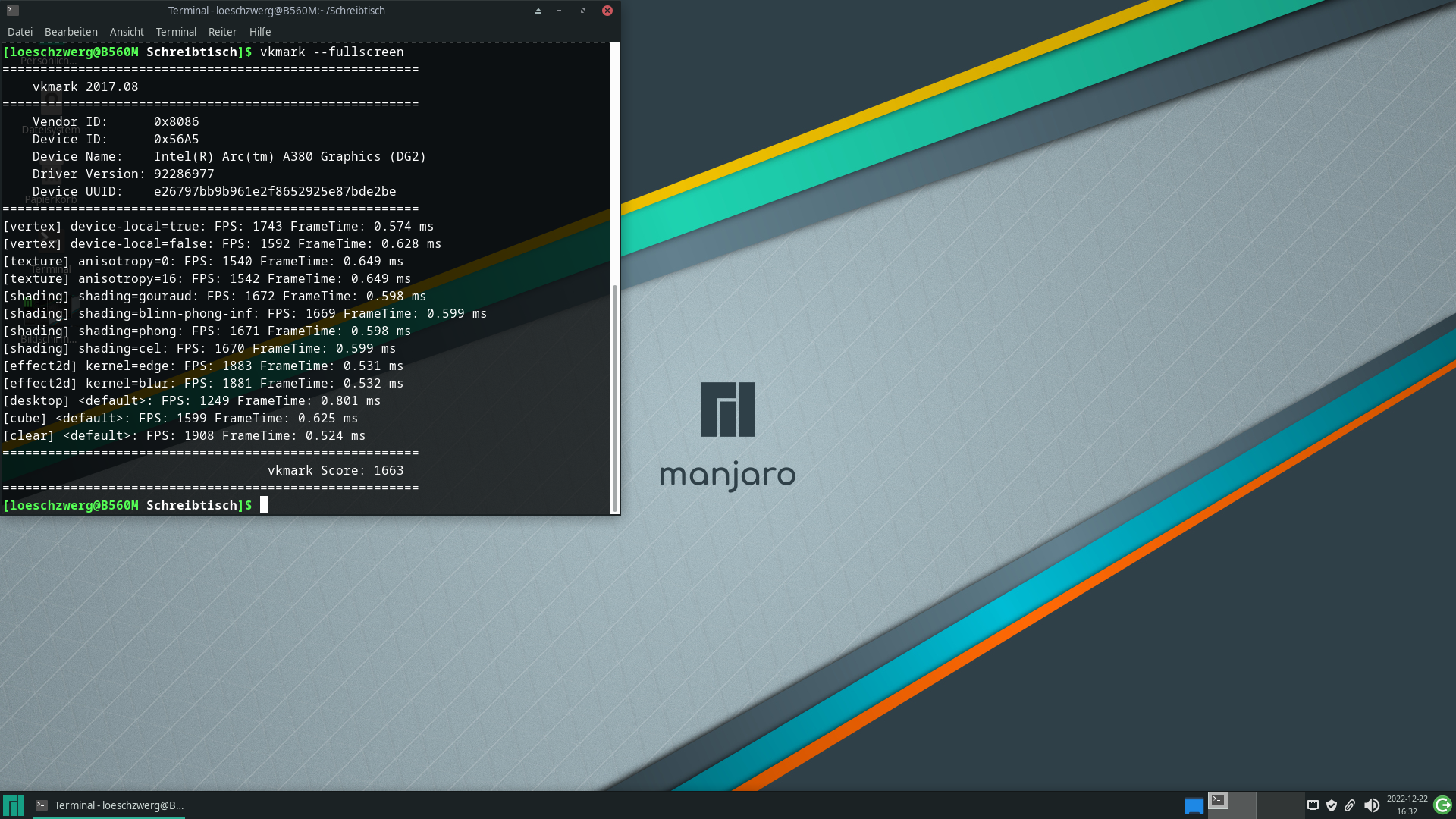Open the Ansicht menu
This screenshot has width=1456, height=819.
[x=127, y=32]
